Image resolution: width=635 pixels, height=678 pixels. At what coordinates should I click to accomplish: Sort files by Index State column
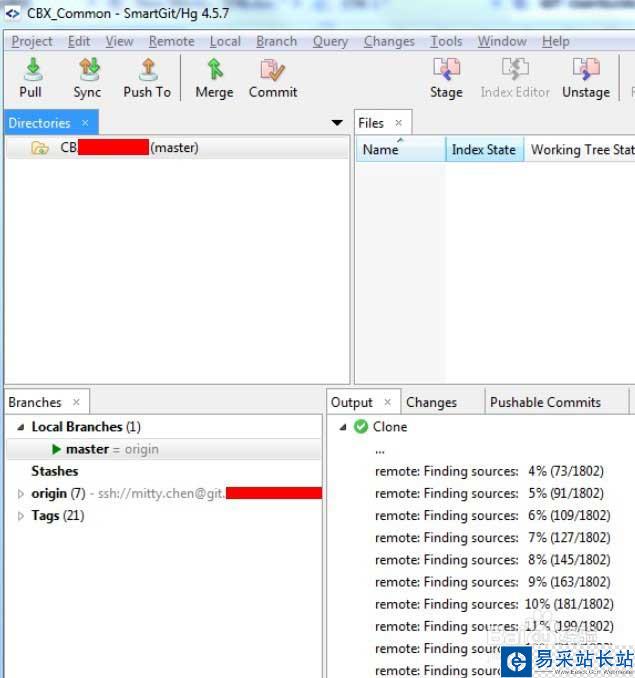(x=485, y=150)
